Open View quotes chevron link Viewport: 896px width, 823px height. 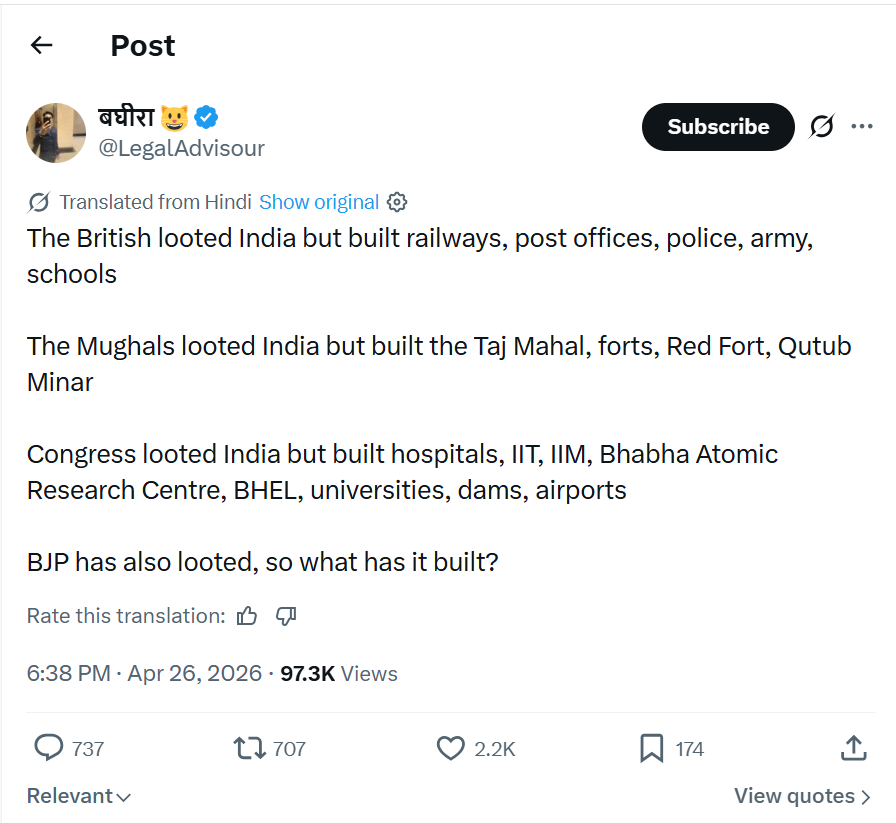point(802,796)
